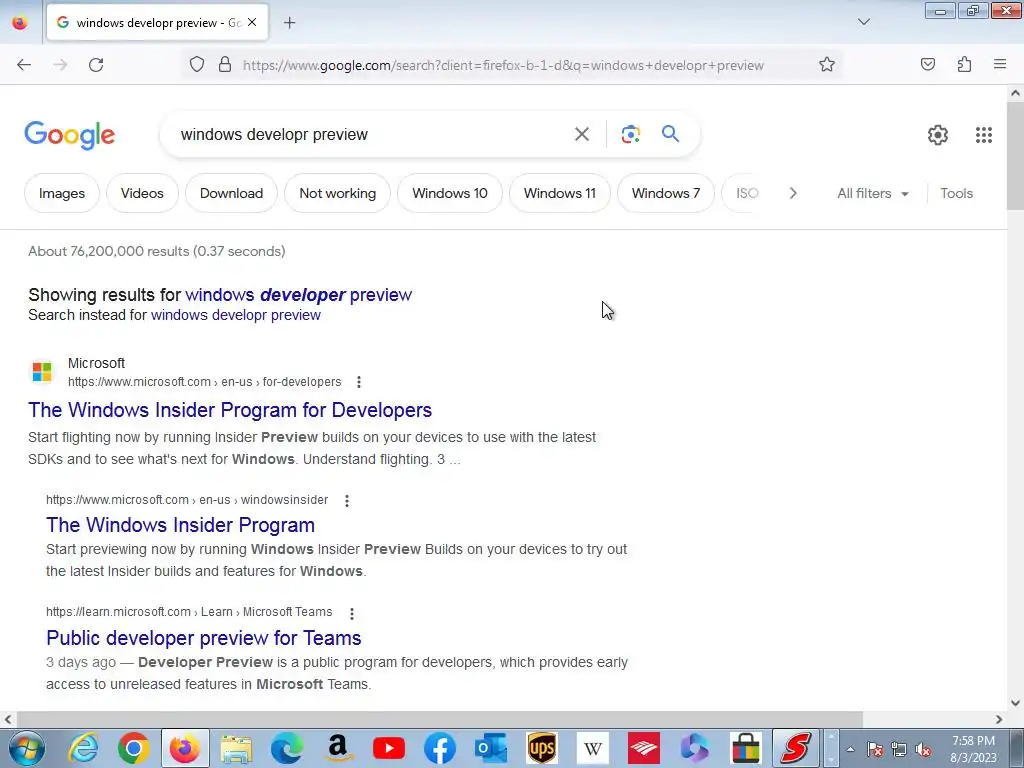
Task: Select the Not working filter chip
Action: (338, 193)
